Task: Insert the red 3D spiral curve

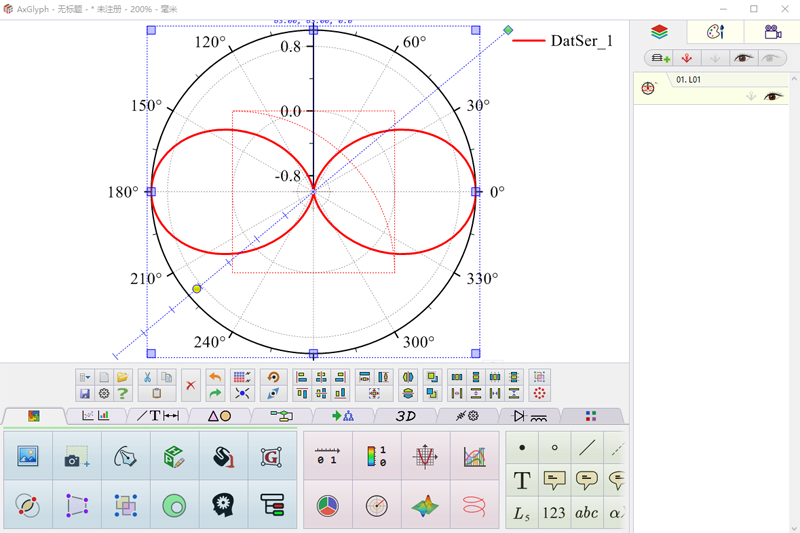Action: [474, 505]
